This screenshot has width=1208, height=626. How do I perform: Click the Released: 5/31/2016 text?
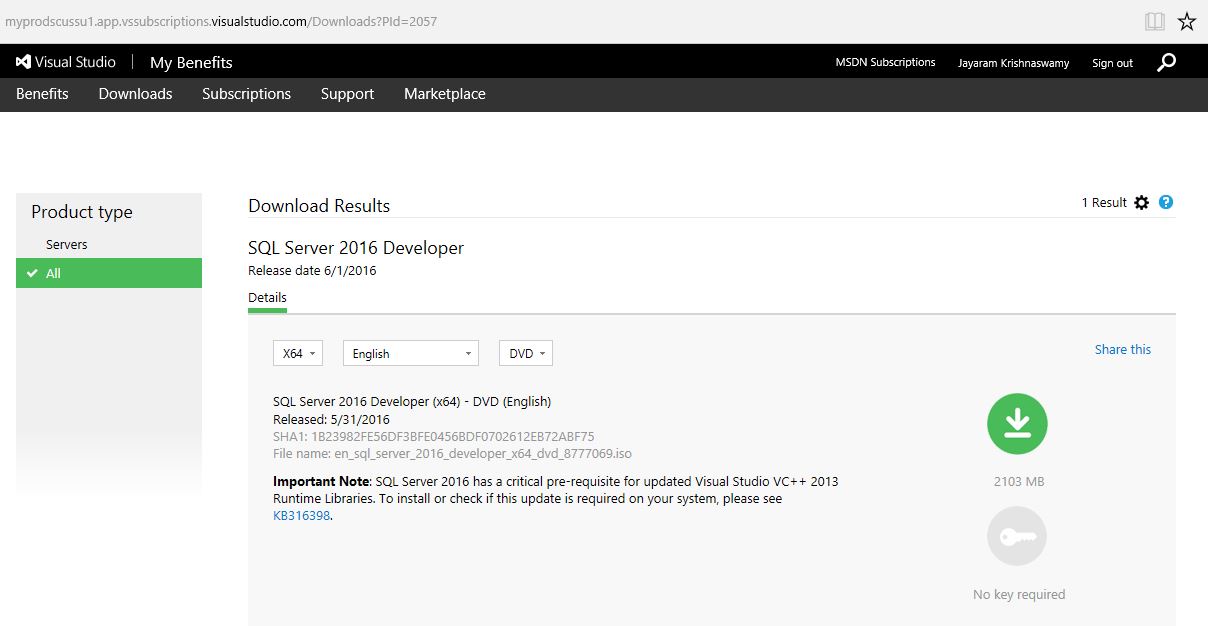click(331, 419)
